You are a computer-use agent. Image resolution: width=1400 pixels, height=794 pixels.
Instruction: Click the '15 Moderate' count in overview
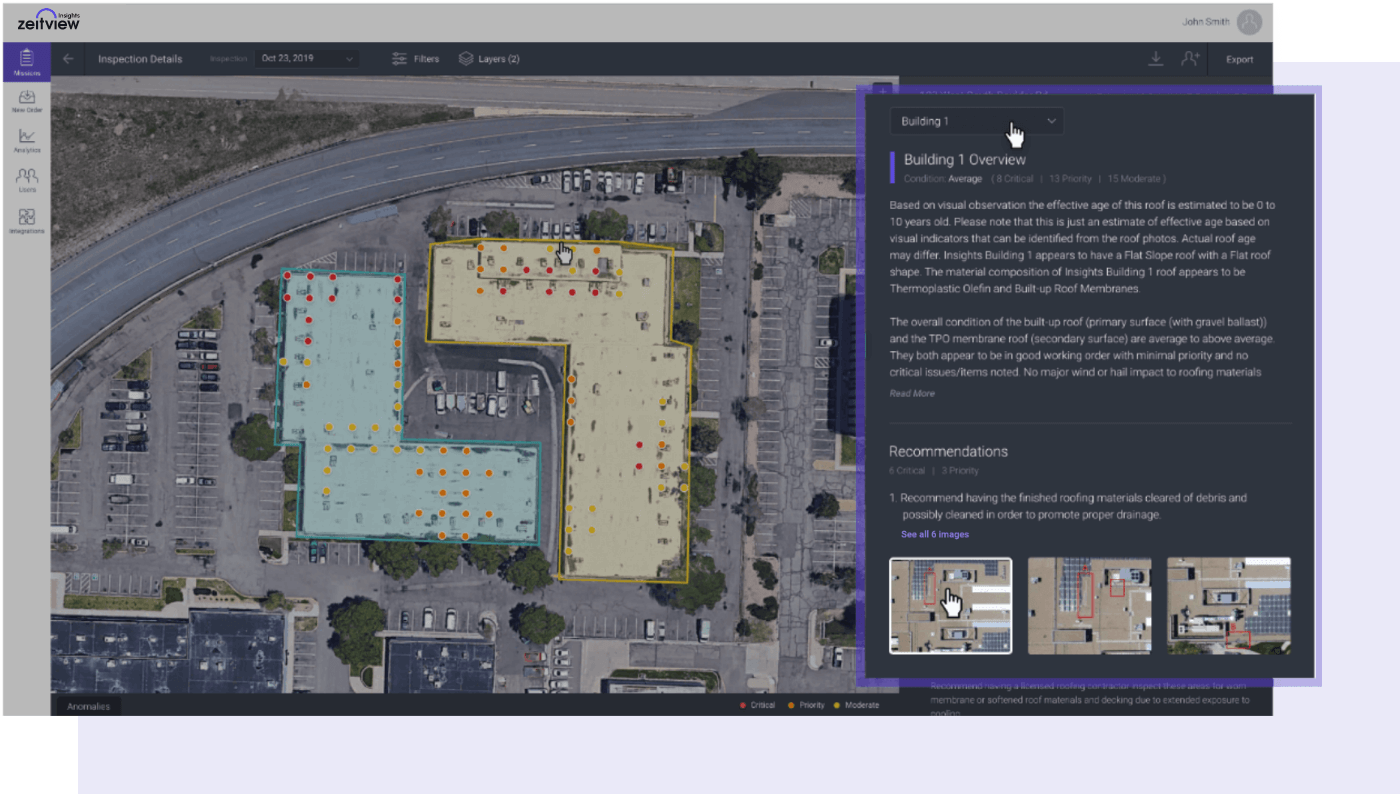pos(1134,179)
